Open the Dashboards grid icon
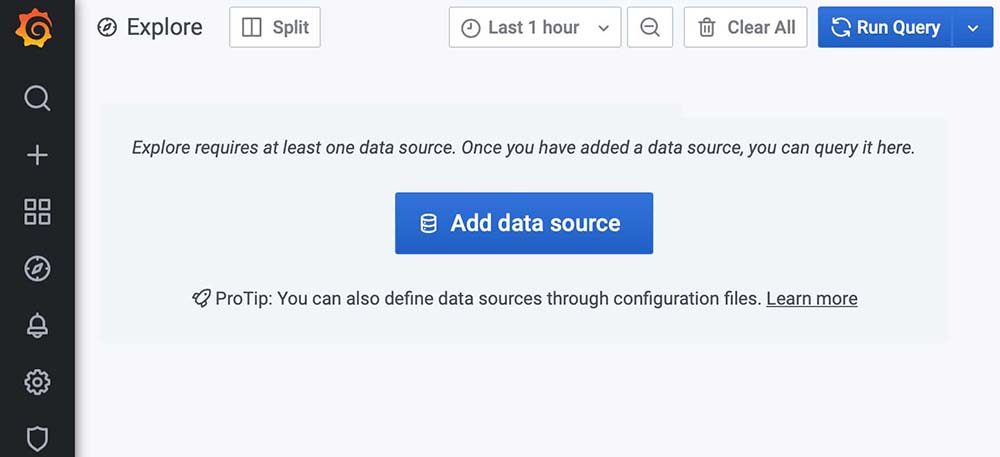The height and width of the screenshot is (457, 1000). (x=37, y=212)
